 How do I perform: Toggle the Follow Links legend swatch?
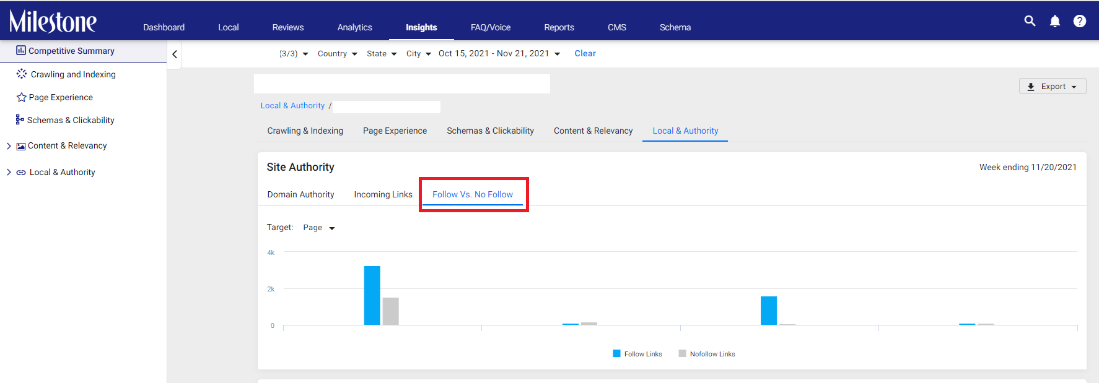click(x=617, y=354)
